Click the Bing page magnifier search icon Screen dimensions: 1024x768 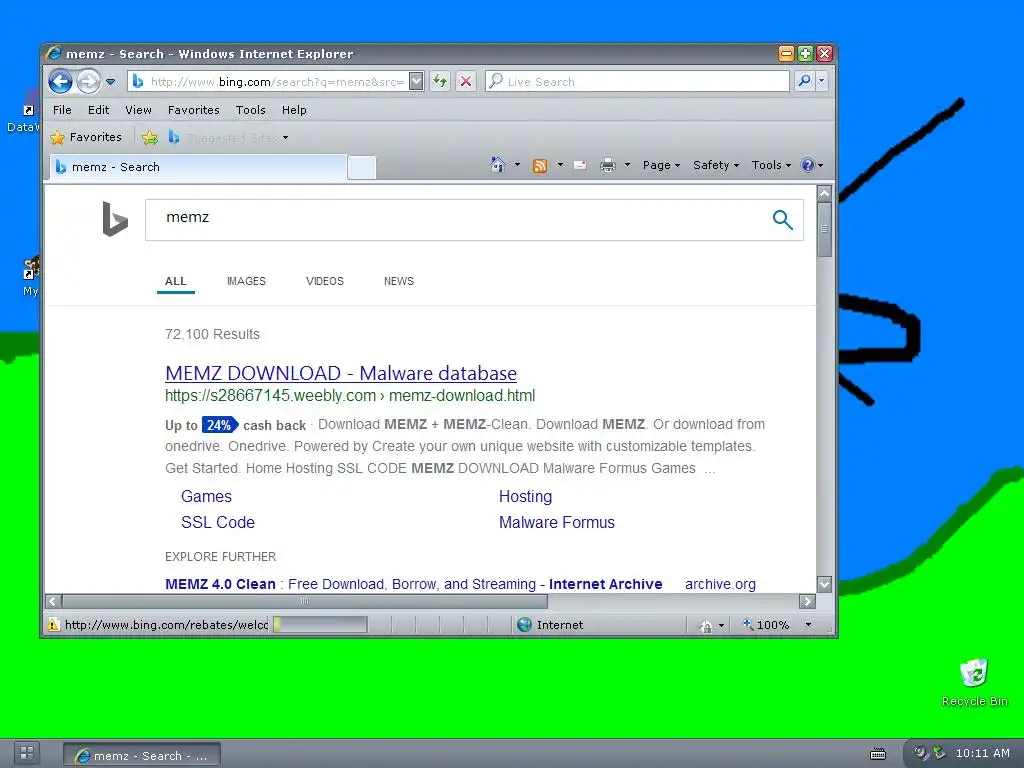782,219
